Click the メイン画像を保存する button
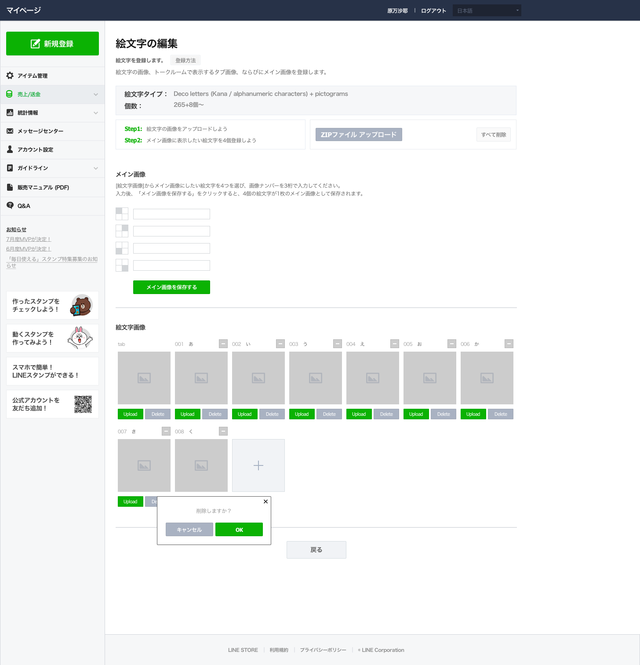This screenshot has height=665, width=640. point(171,287)
